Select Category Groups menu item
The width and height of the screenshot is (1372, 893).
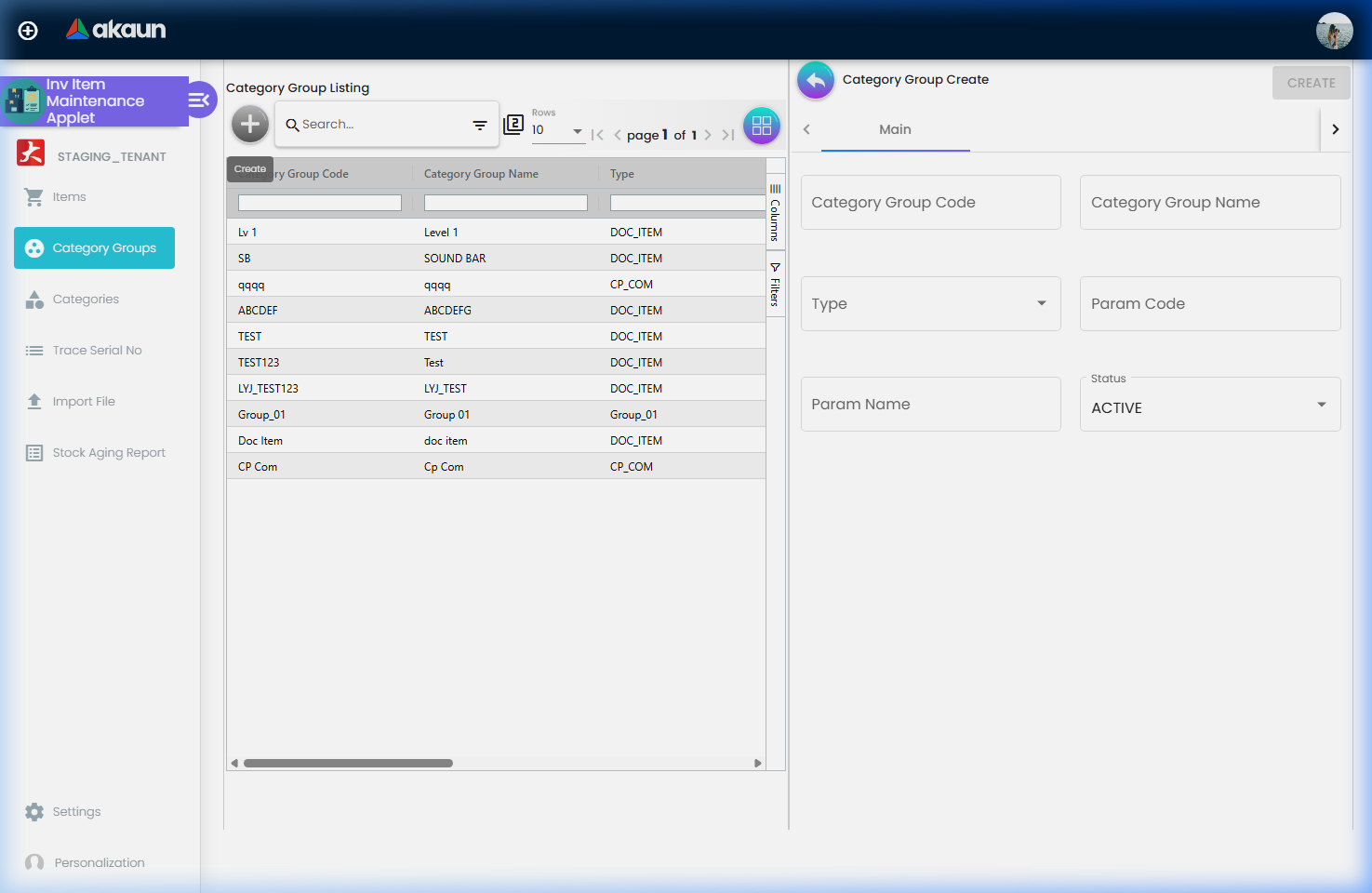pyautogui.click(x=94, y=247)
